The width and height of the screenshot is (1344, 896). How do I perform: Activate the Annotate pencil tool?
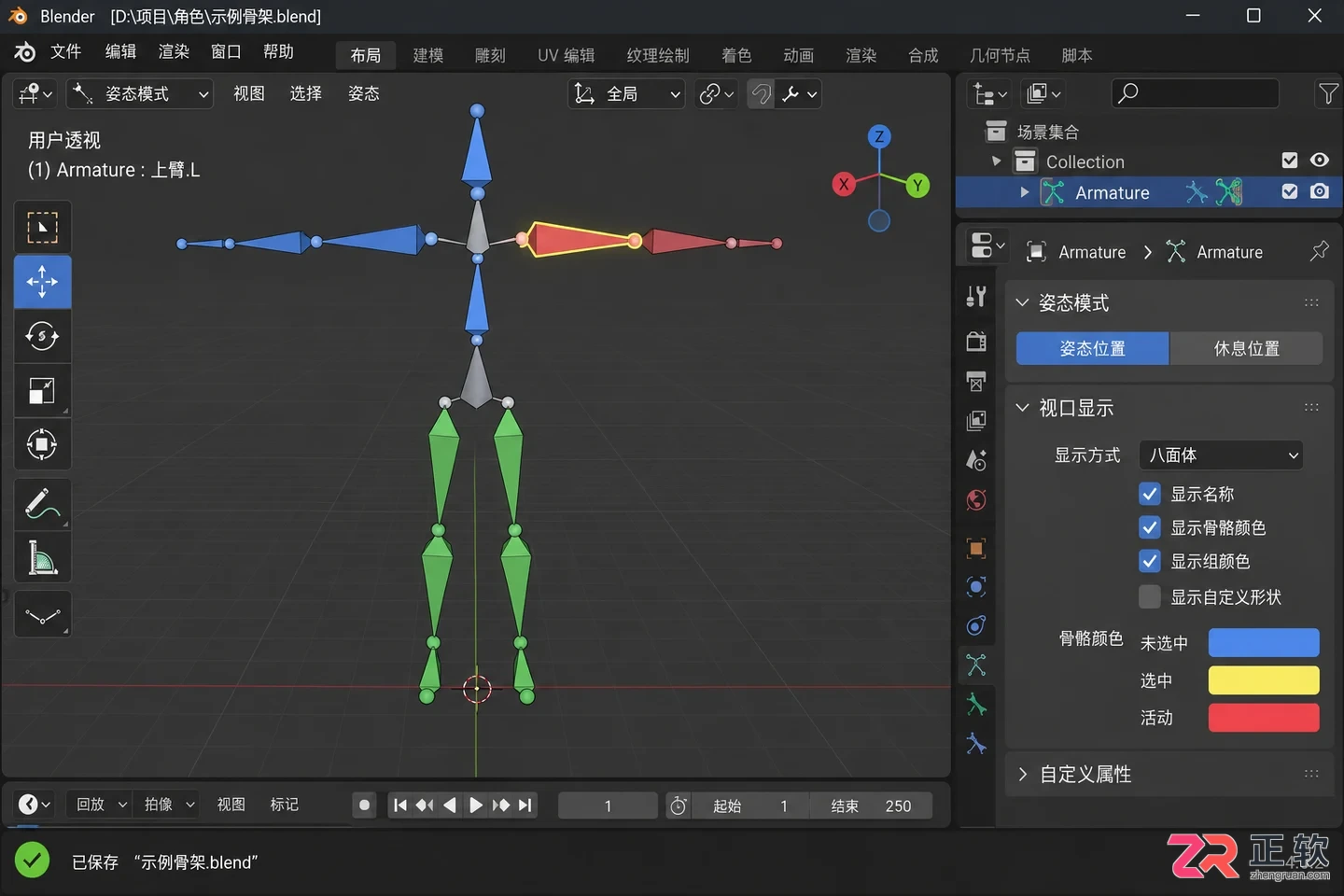42,504
